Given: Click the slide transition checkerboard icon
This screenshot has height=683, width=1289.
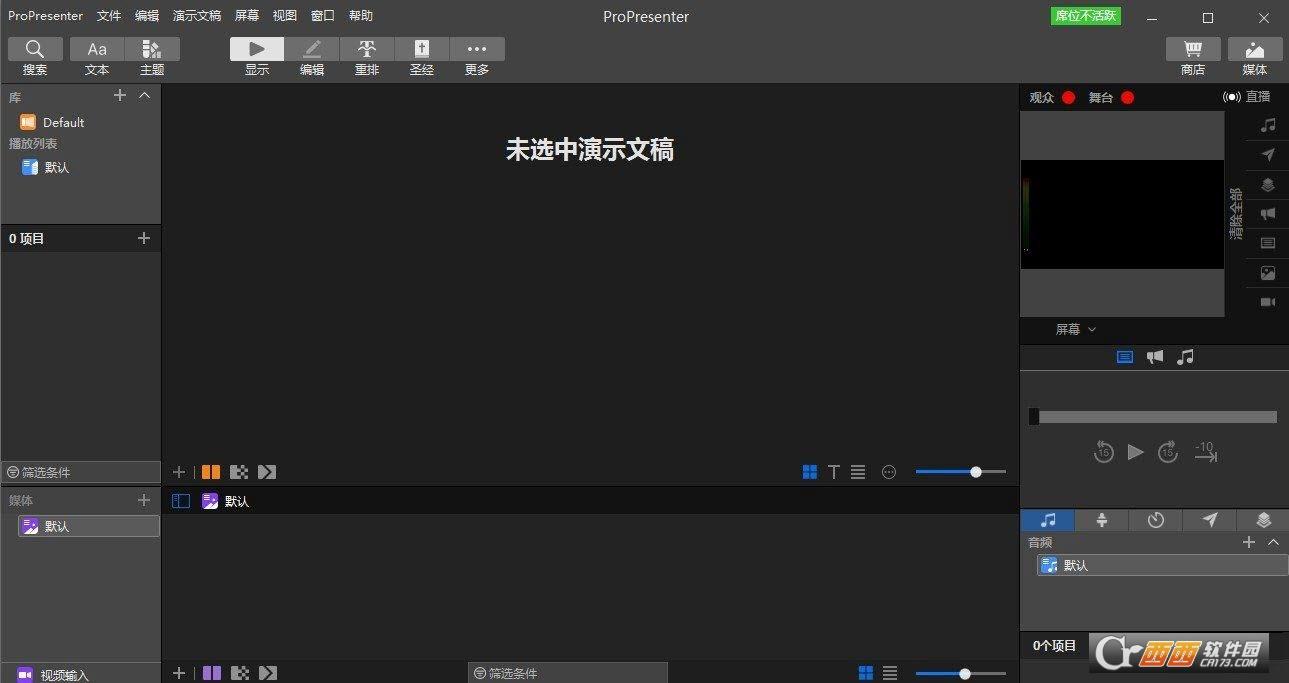Looking at the screenshot, I should pyautogui.click(x=239, y=472).
